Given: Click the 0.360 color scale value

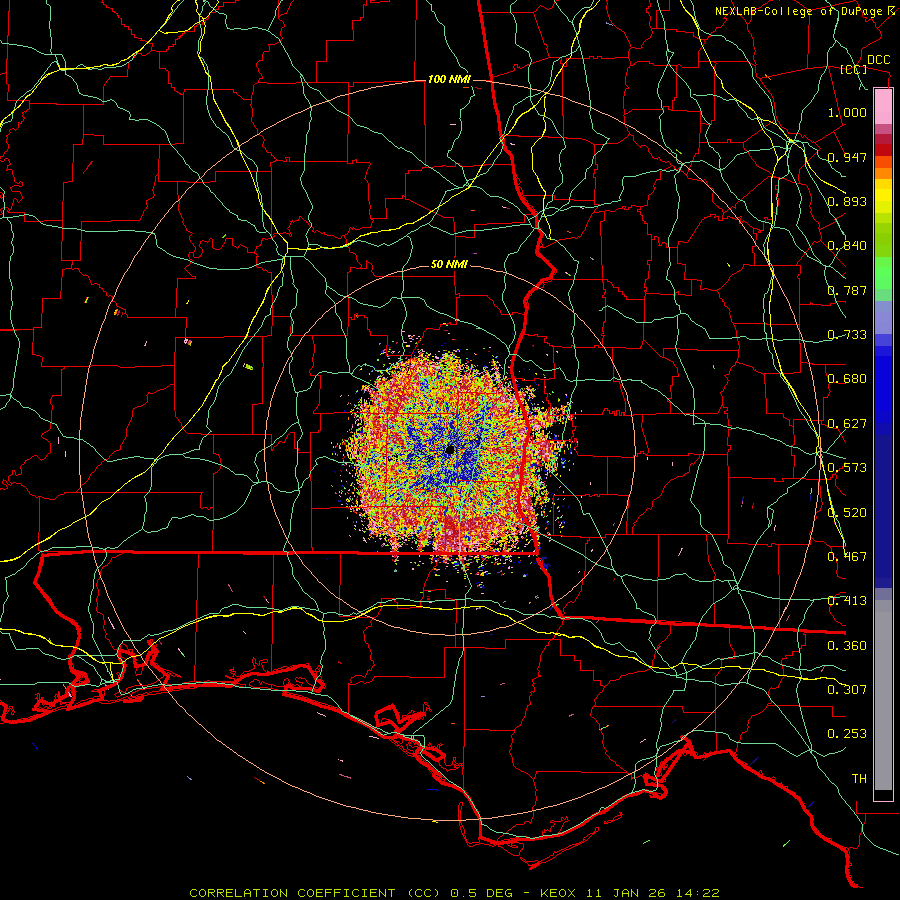Looking at the screenshot, I should (847, 646).
